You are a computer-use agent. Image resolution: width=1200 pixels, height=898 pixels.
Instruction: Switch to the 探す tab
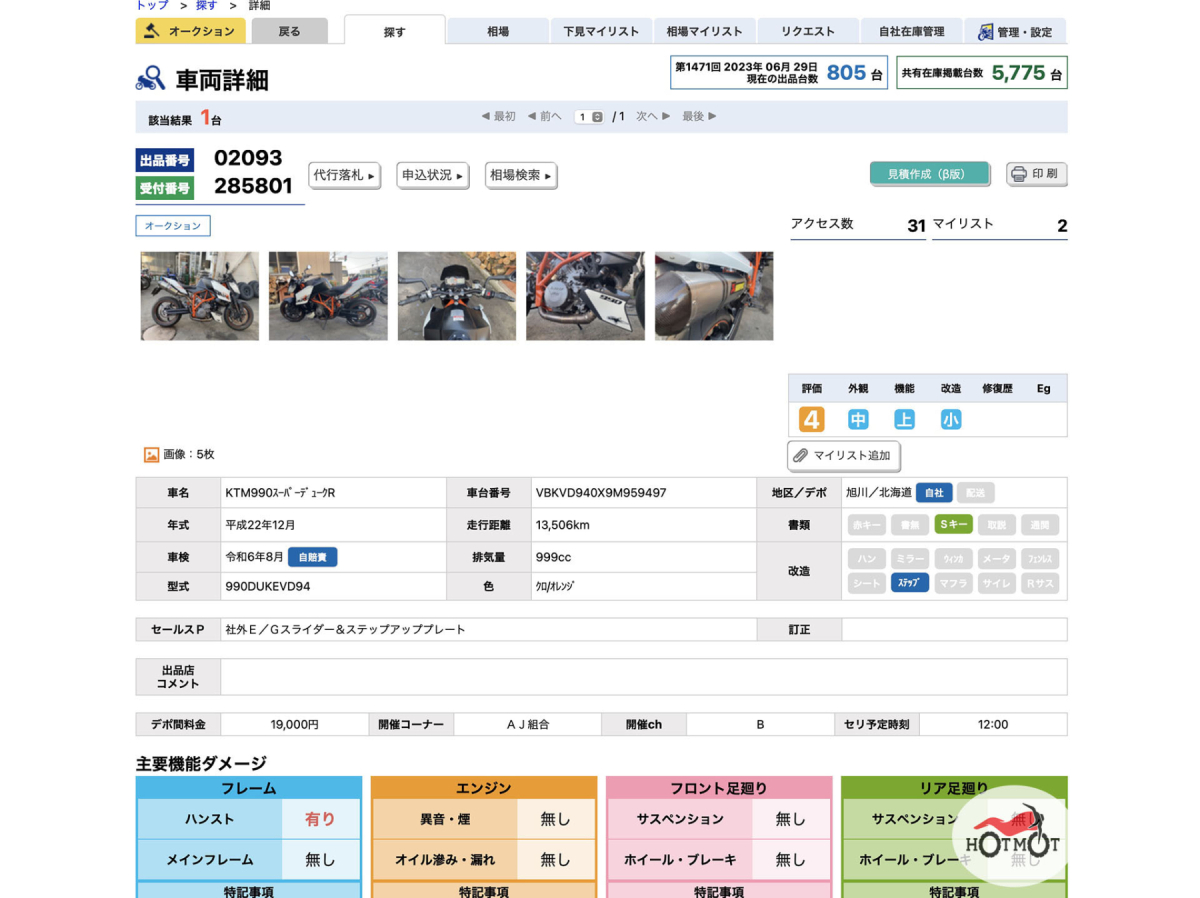pyautogui.click(x=395, y=31)
